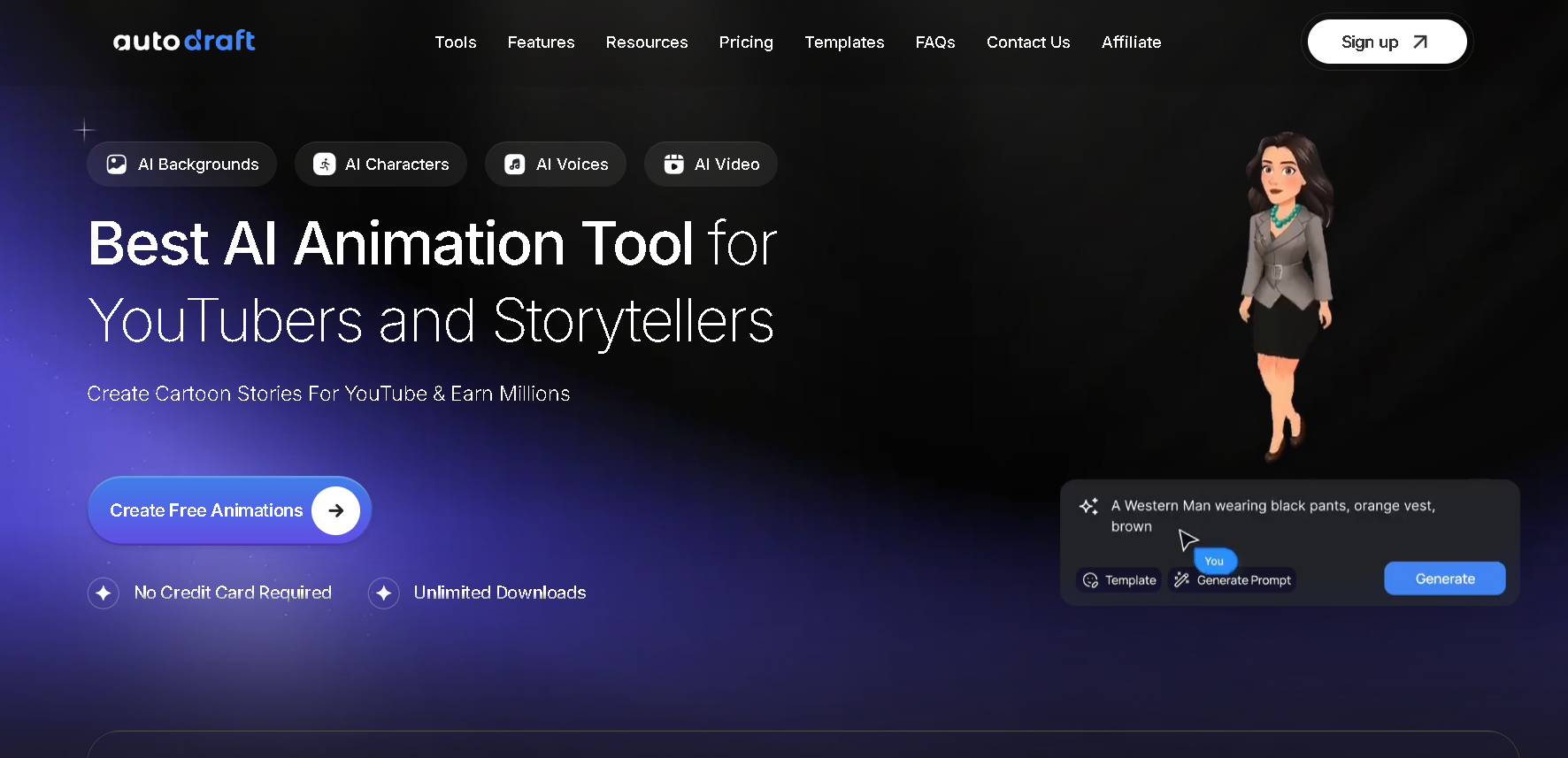Click the autodraft logo
Screen dimensions: 1568x758
[184, 41]
